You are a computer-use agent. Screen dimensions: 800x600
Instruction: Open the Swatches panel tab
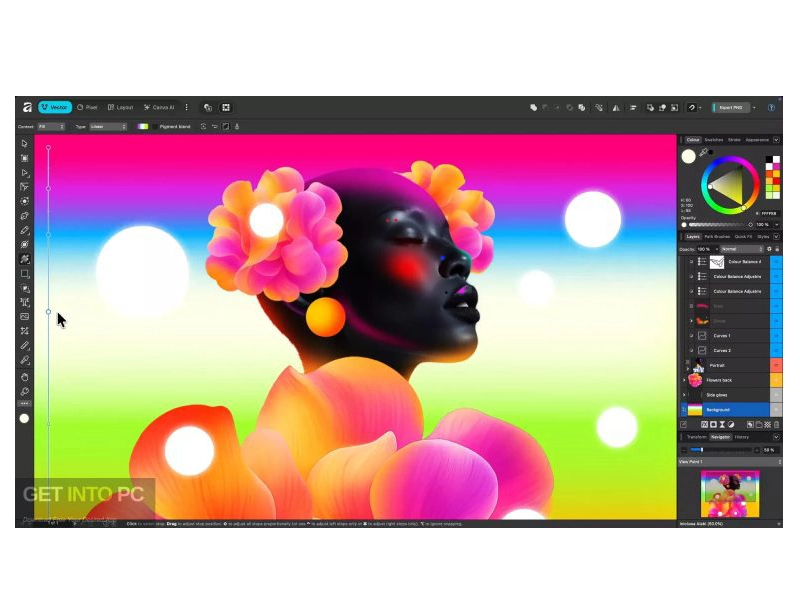click(x=713, y=140)
